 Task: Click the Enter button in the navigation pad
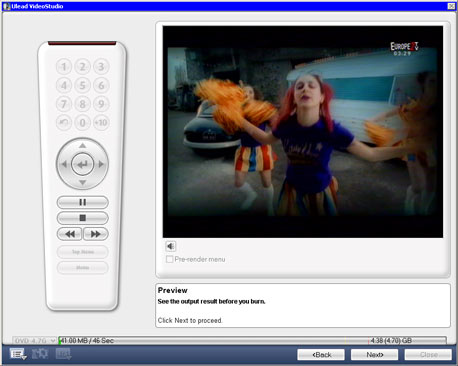82,164
